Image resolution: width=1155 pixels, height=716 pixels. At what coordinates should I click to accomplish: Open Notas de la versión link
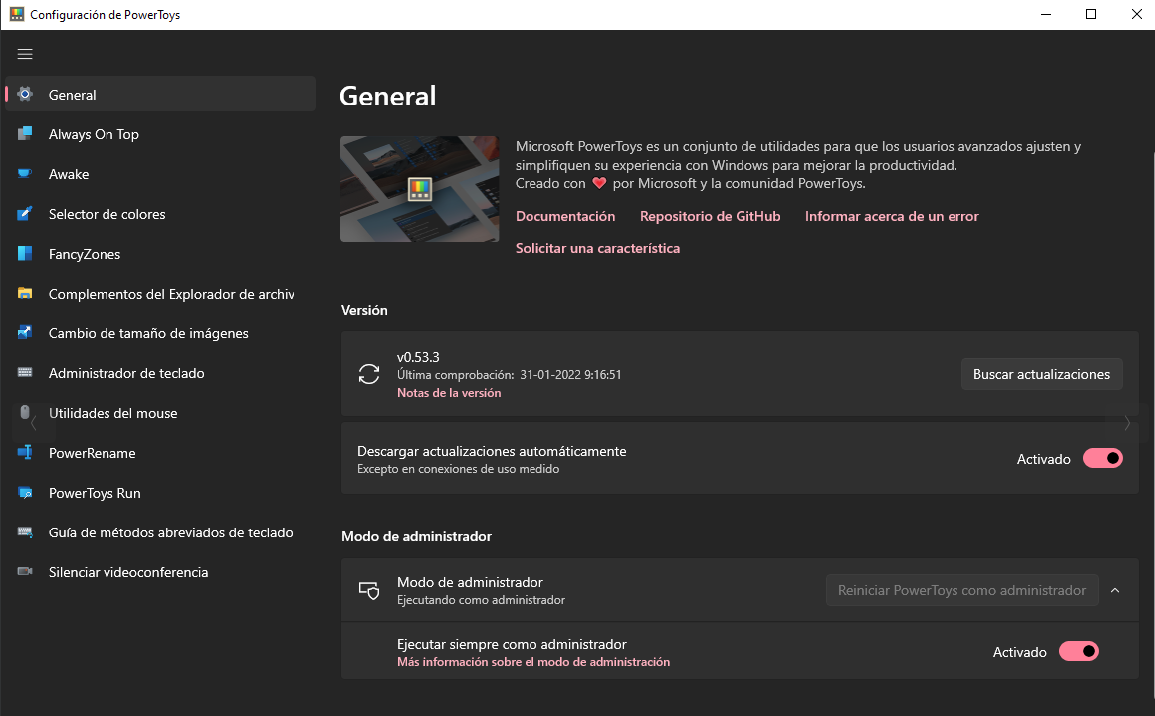point(449,393)
